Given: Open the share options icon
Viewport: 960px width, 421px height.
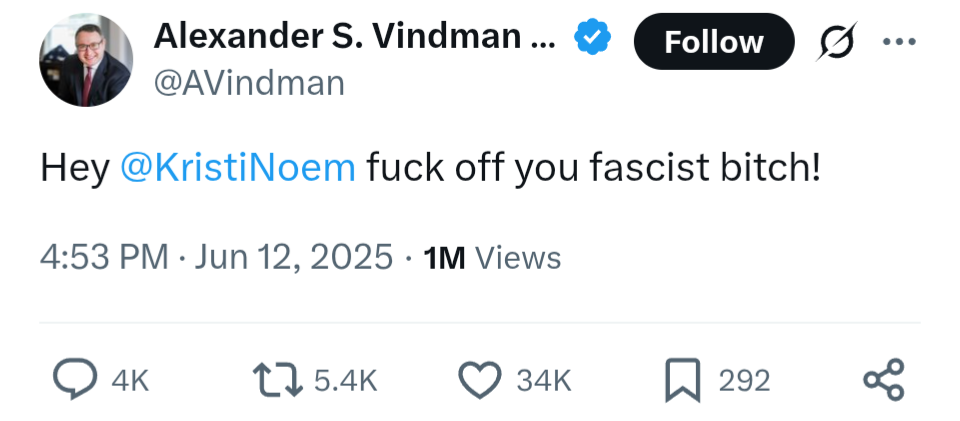Looking at the screenshot, I should coord(883,380).
